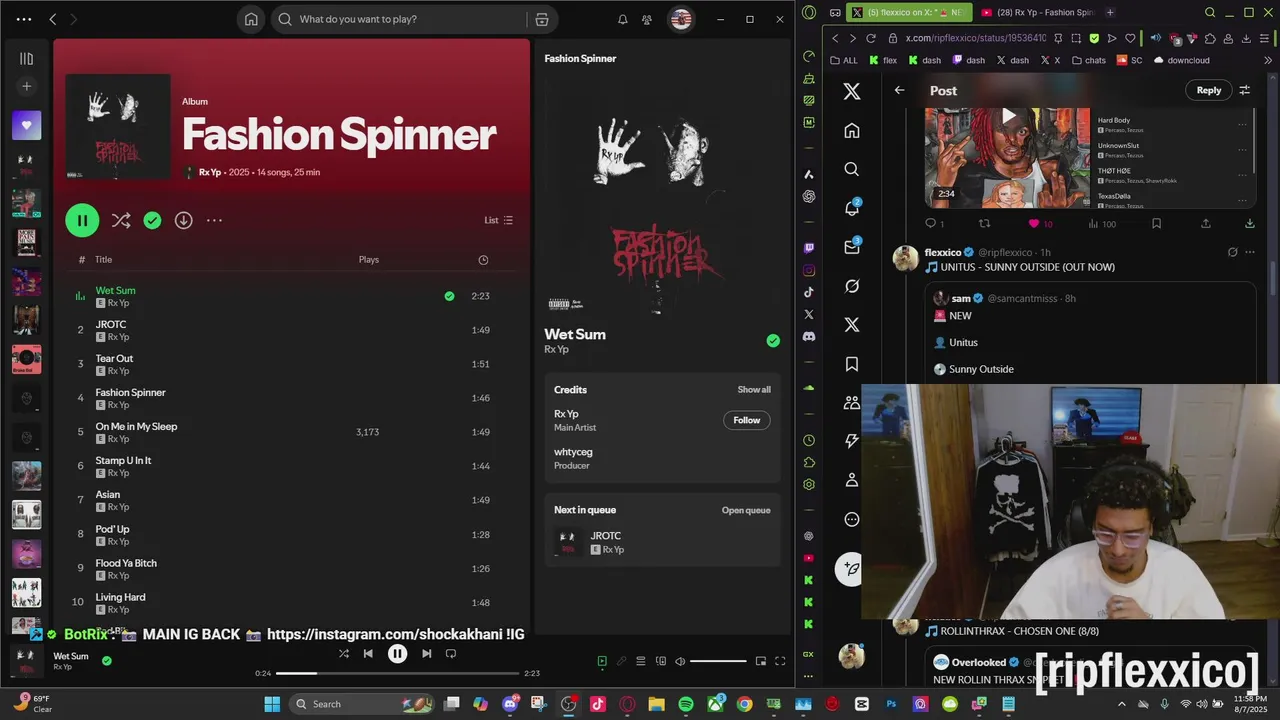
Task: Reload the page in Opera GX
Action: point(870,38)
